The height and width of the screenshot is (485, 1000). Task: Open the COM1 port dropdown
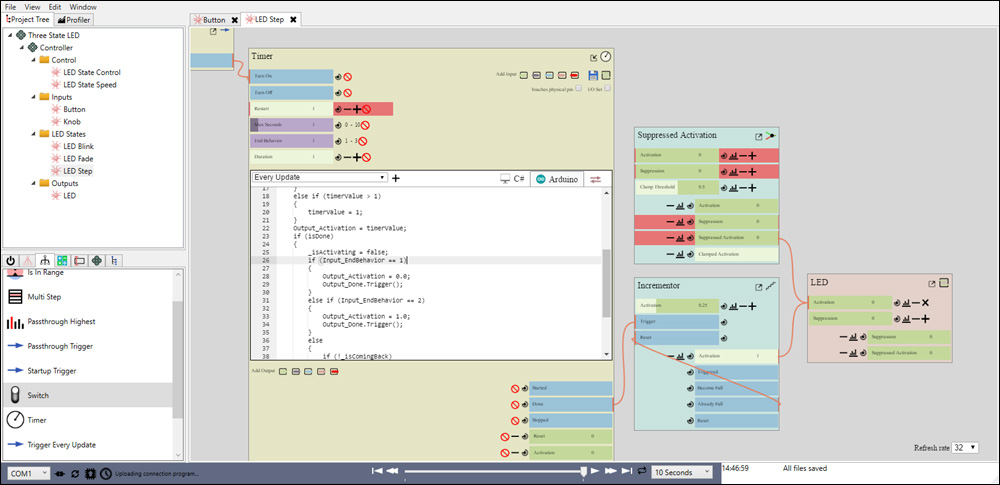(28, 472)
